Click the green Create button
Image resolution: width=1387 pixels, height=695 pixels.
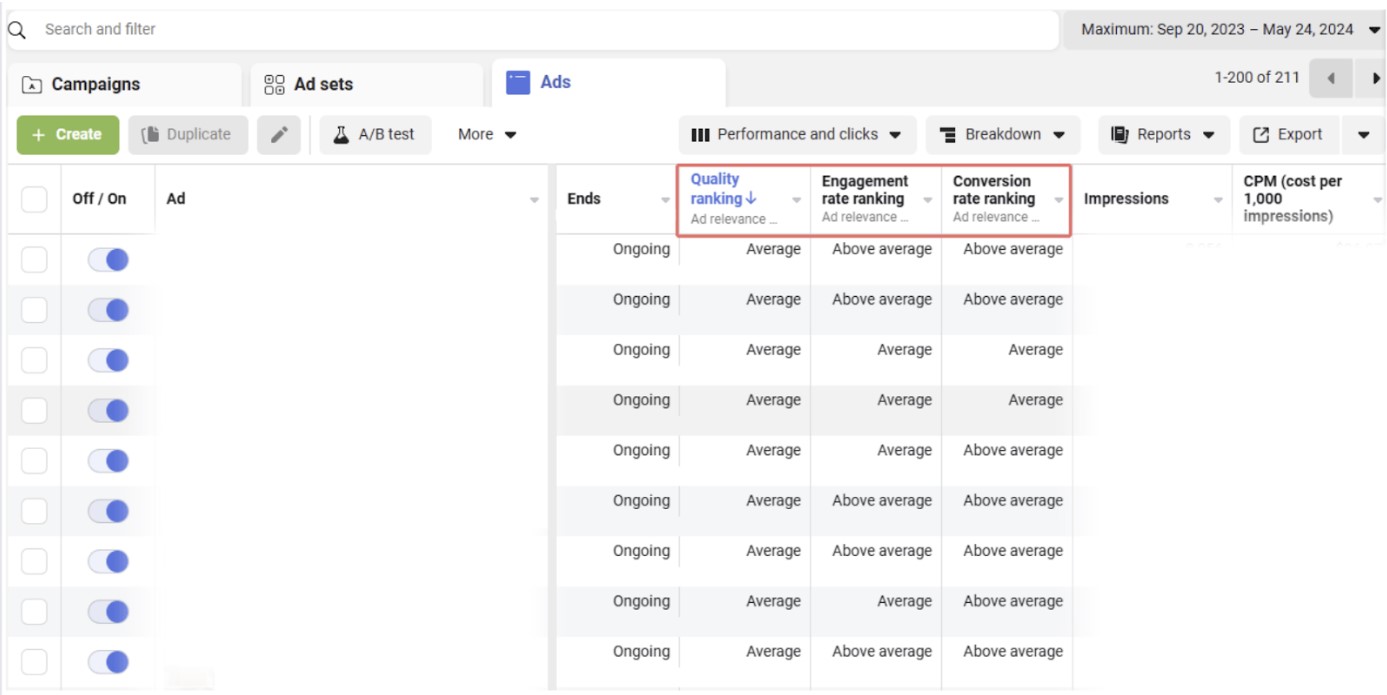[67, 134]
